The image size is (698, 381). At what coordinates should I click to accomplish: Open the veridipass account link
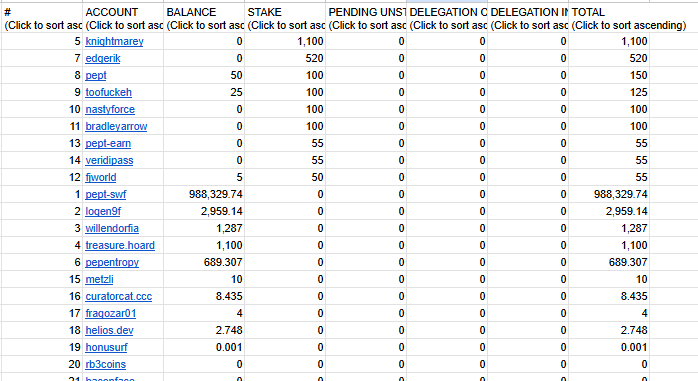coord(109,160)
